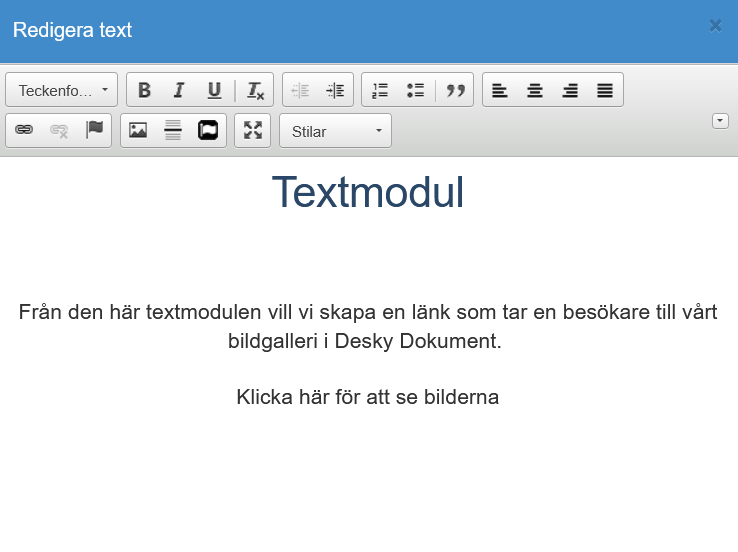Toggle underline formatting
The width and height of the screenshot is (738, 552).
[x=215, y=90]
